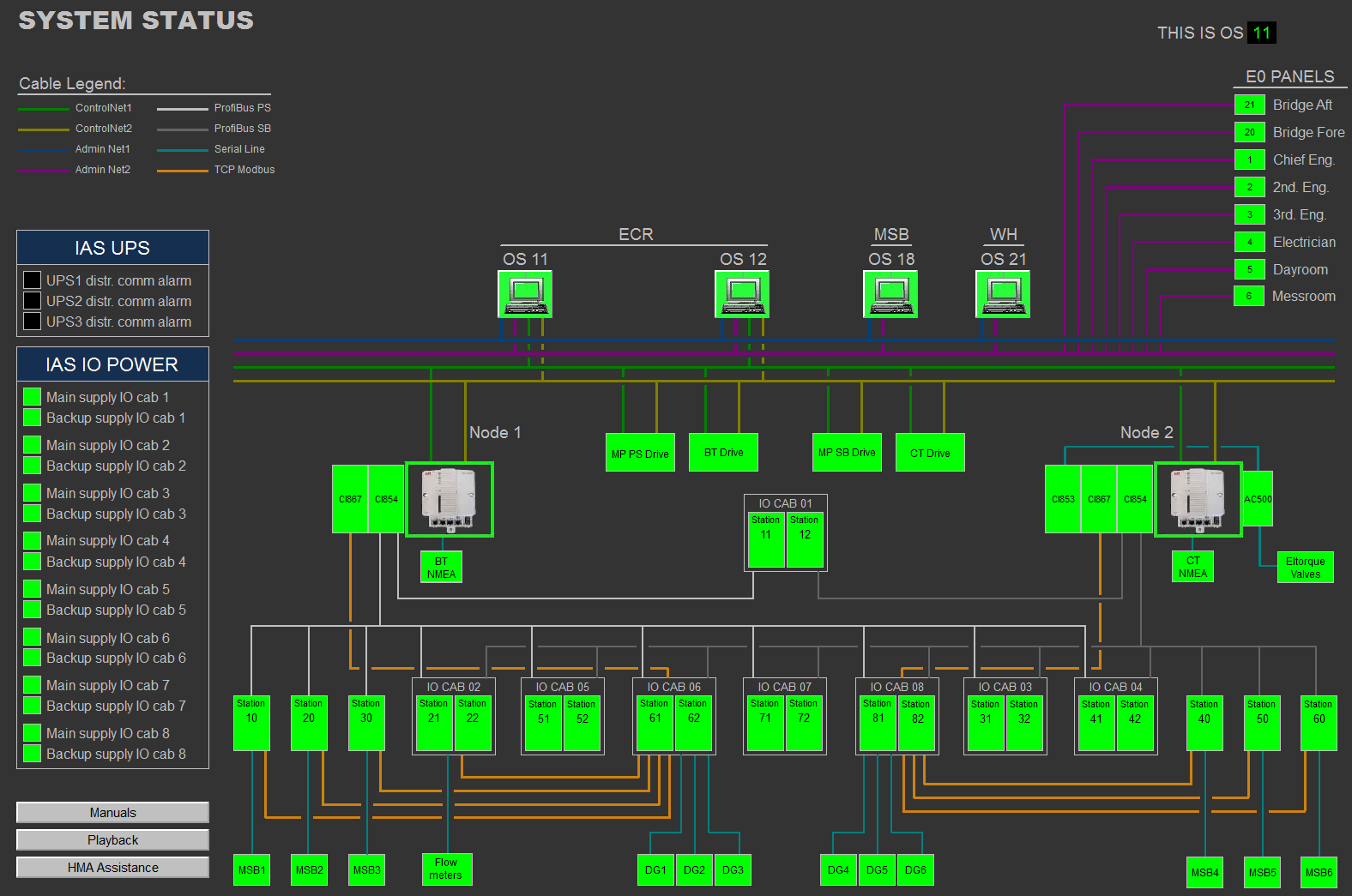
Task: Click the MP PS Drive box
Action: pos(639,454)
